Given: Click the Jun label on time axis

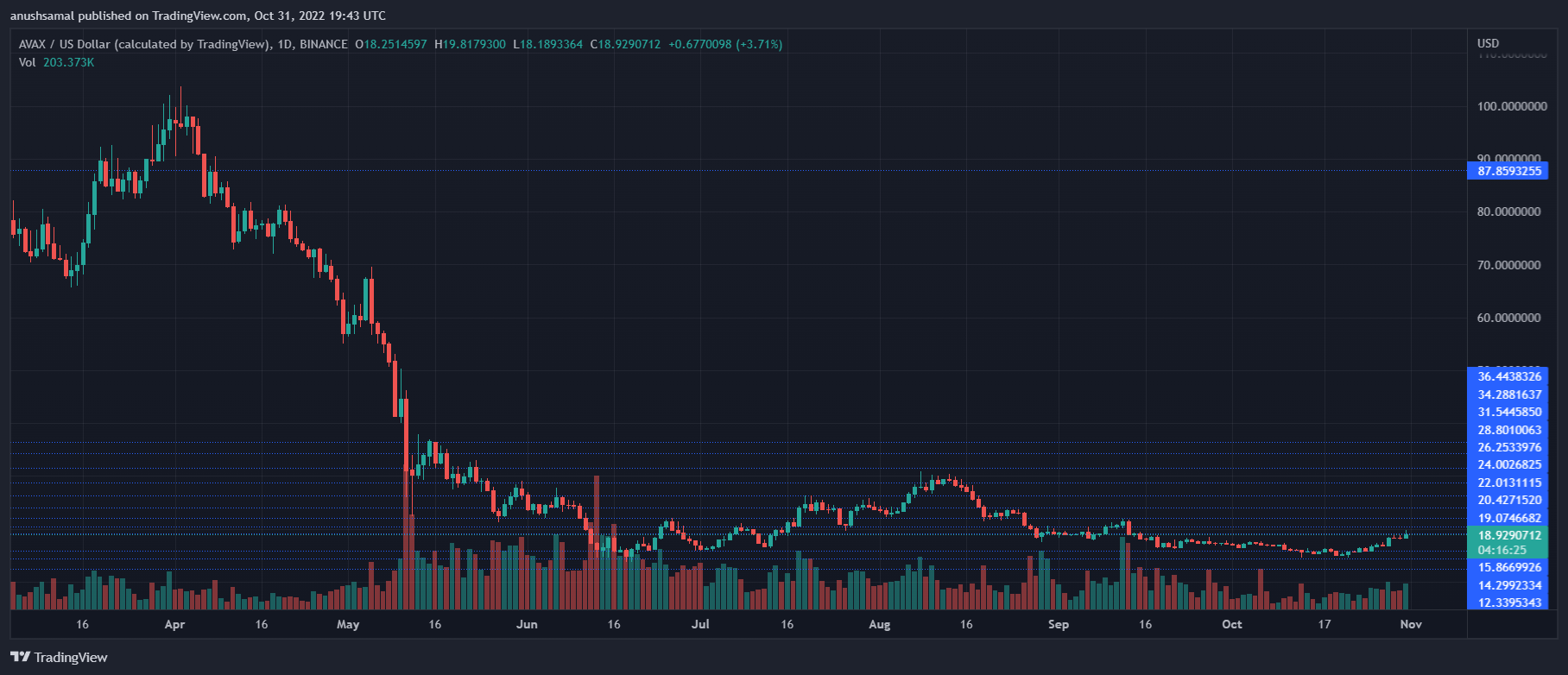Looking at the screenshot, I should 526,624.
